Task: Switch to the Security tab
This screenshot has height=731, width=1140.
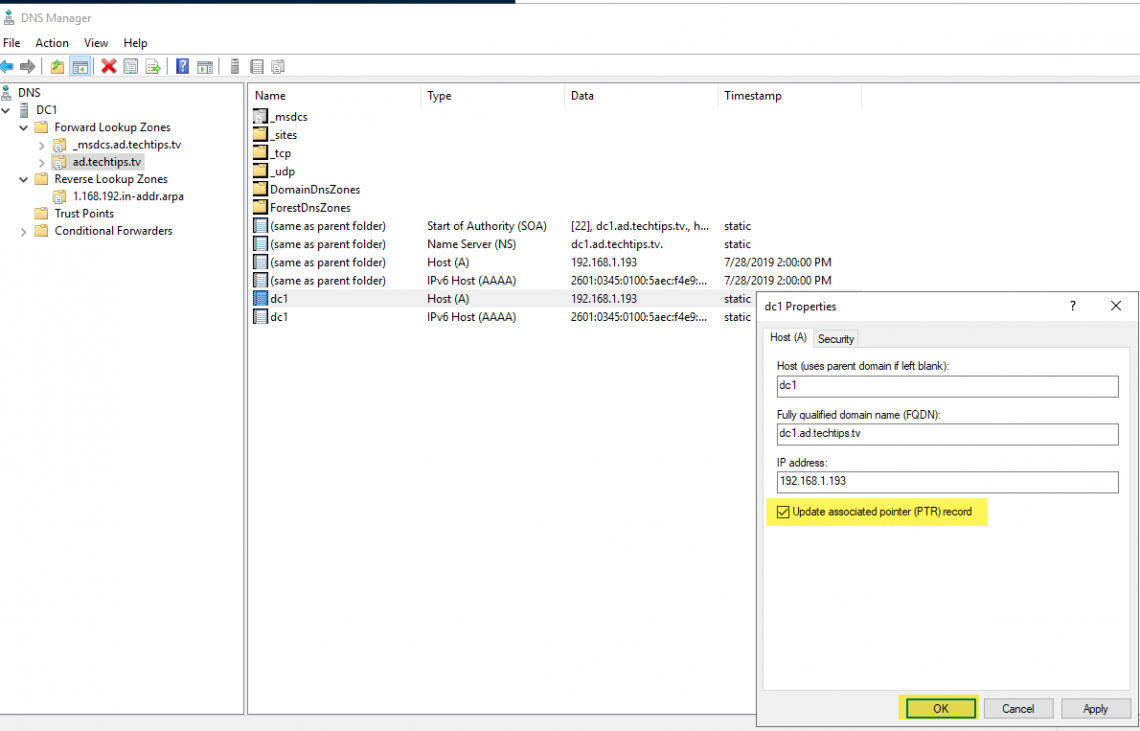Action: point(836,338)
